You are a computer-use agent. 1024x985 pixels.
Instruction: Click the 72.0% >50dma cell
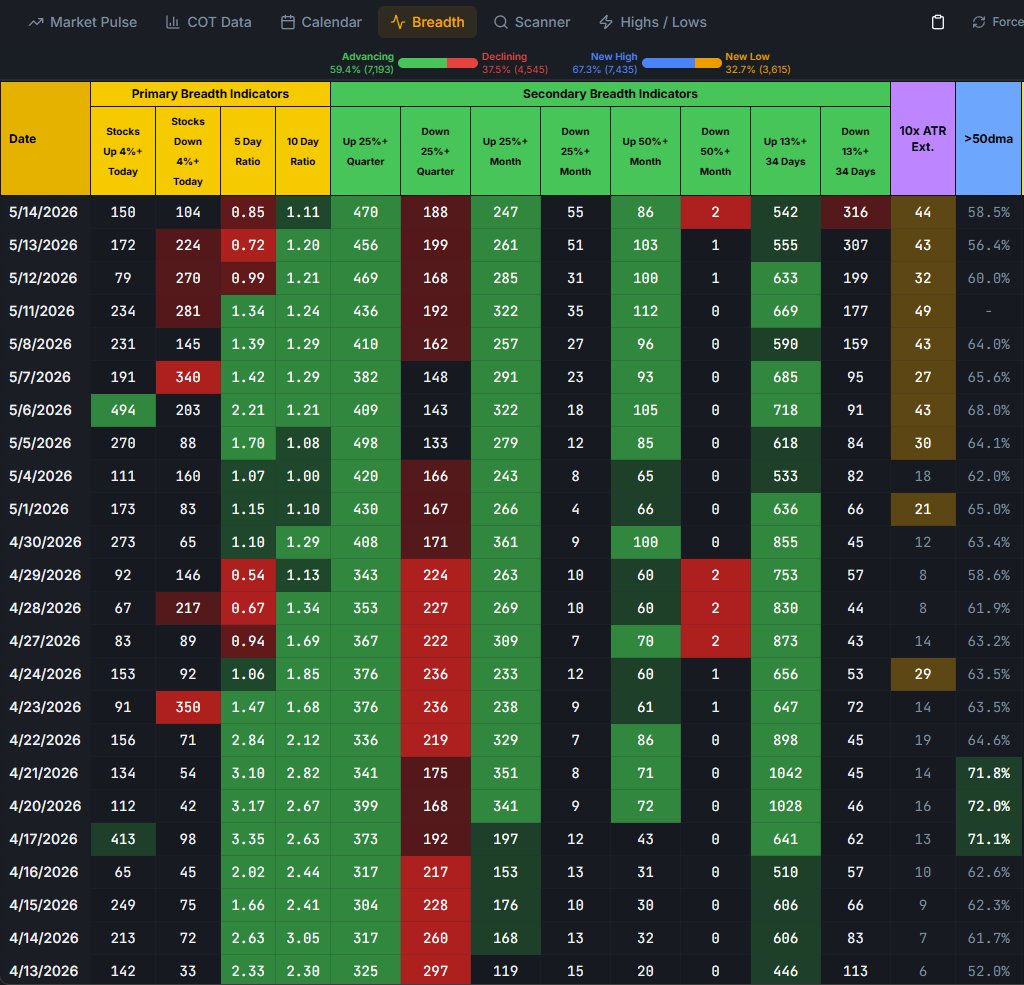click(989, 806)
